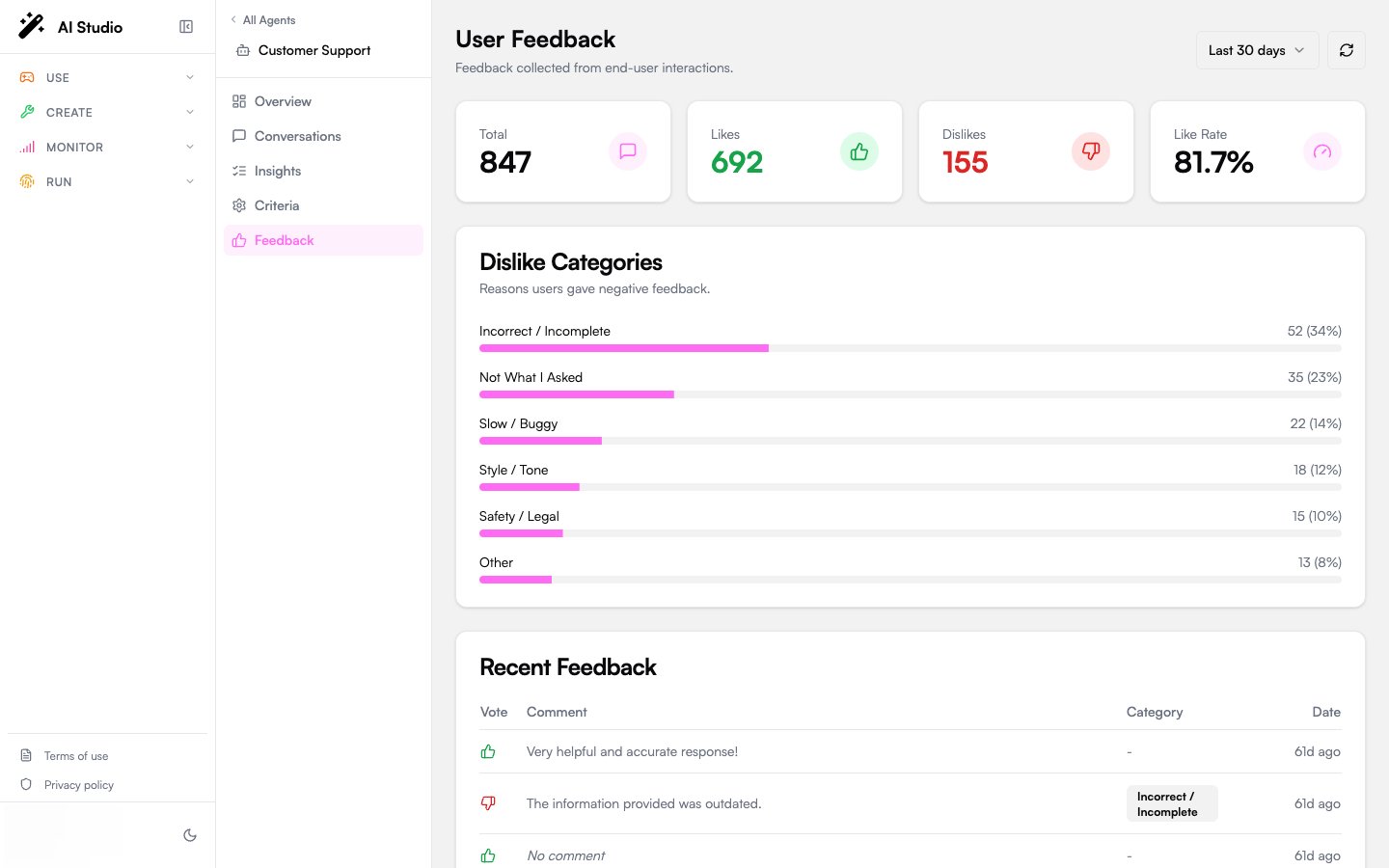Click thumbs-up icon on 'No comment' row
Screen dimensions: 1389x868
point(488,855)
